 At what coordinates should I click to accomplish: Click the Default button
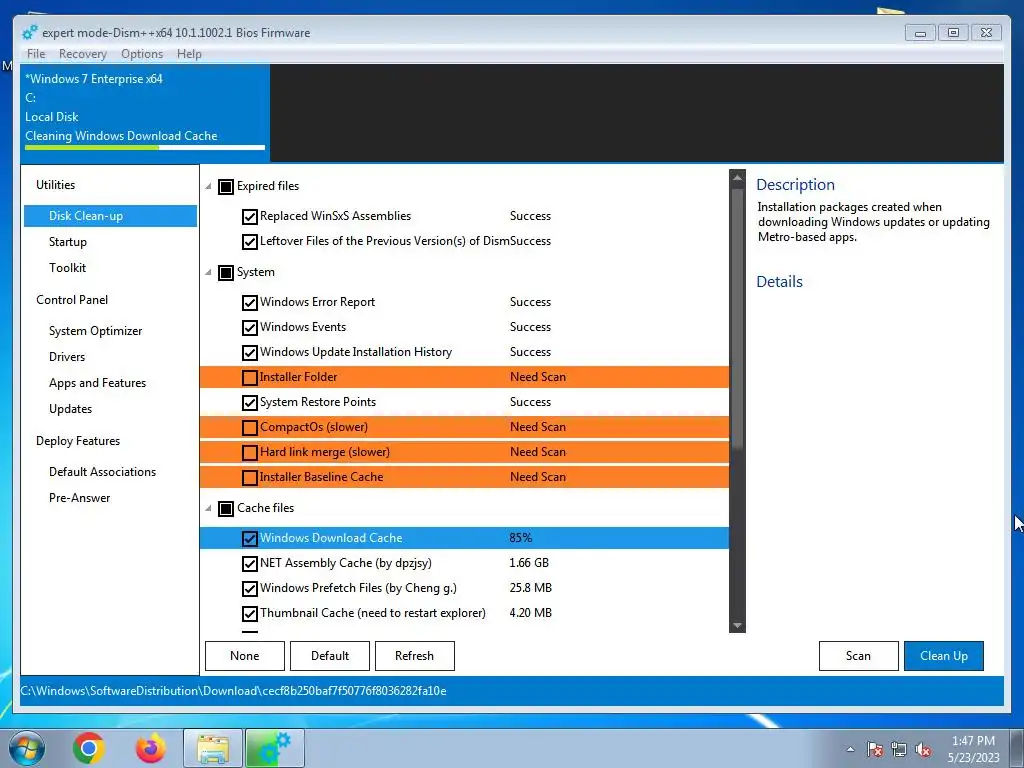coord(330,656)
